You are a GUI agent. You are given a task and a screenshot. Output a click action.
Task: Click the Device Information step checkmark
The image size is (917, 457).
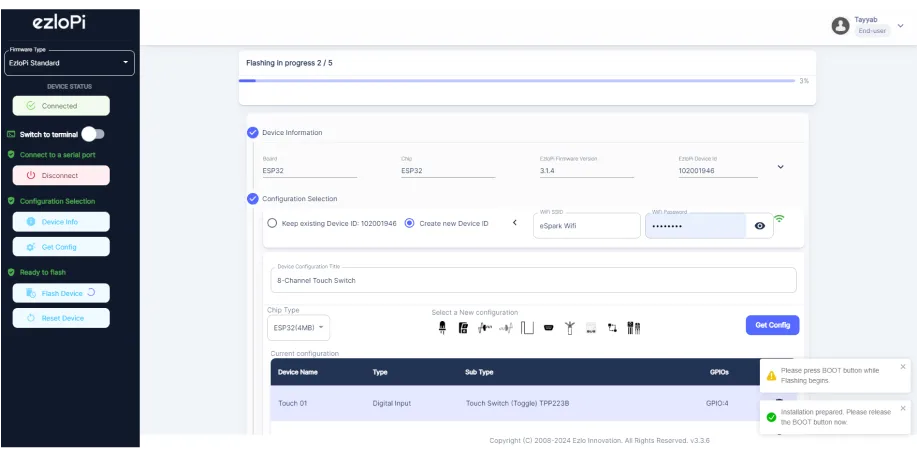point(253,133)
